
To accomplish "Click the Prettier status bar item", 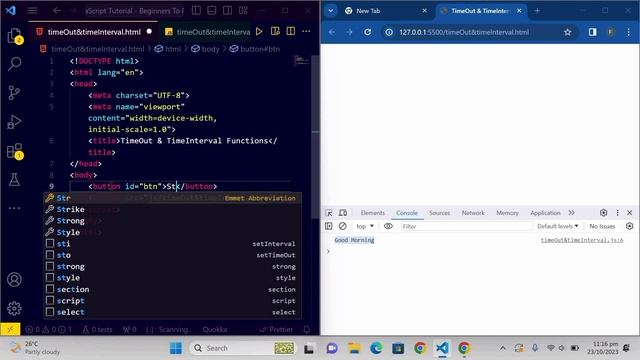I will click(x=276, y=329).
